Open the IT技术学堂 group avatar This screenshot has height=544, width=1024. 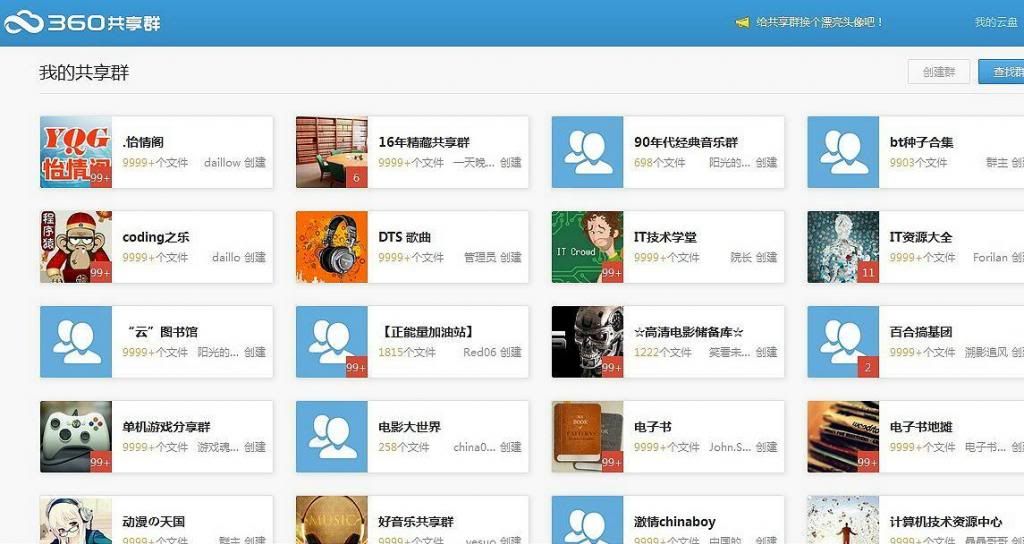pos(587,247)
